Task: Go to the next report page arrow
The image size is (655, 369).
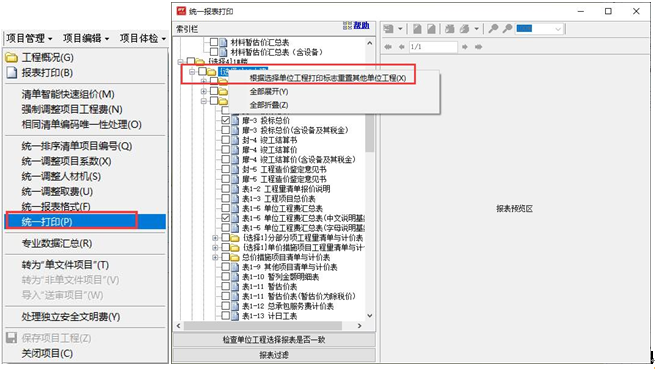Action: [465, 47]
